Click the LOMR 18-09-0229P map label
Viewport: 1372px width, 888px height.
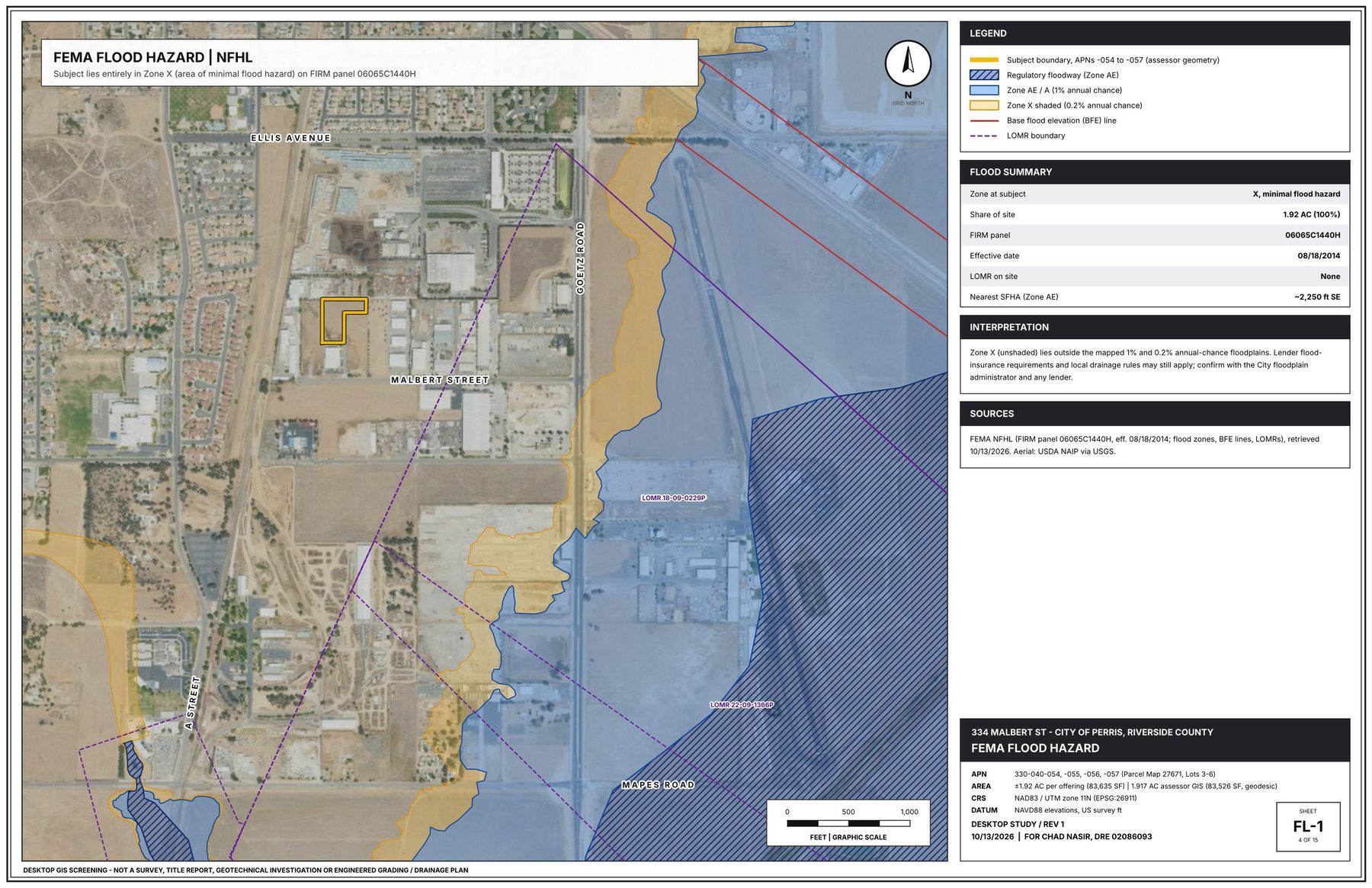pyautogui.click(x=674, y=498)
